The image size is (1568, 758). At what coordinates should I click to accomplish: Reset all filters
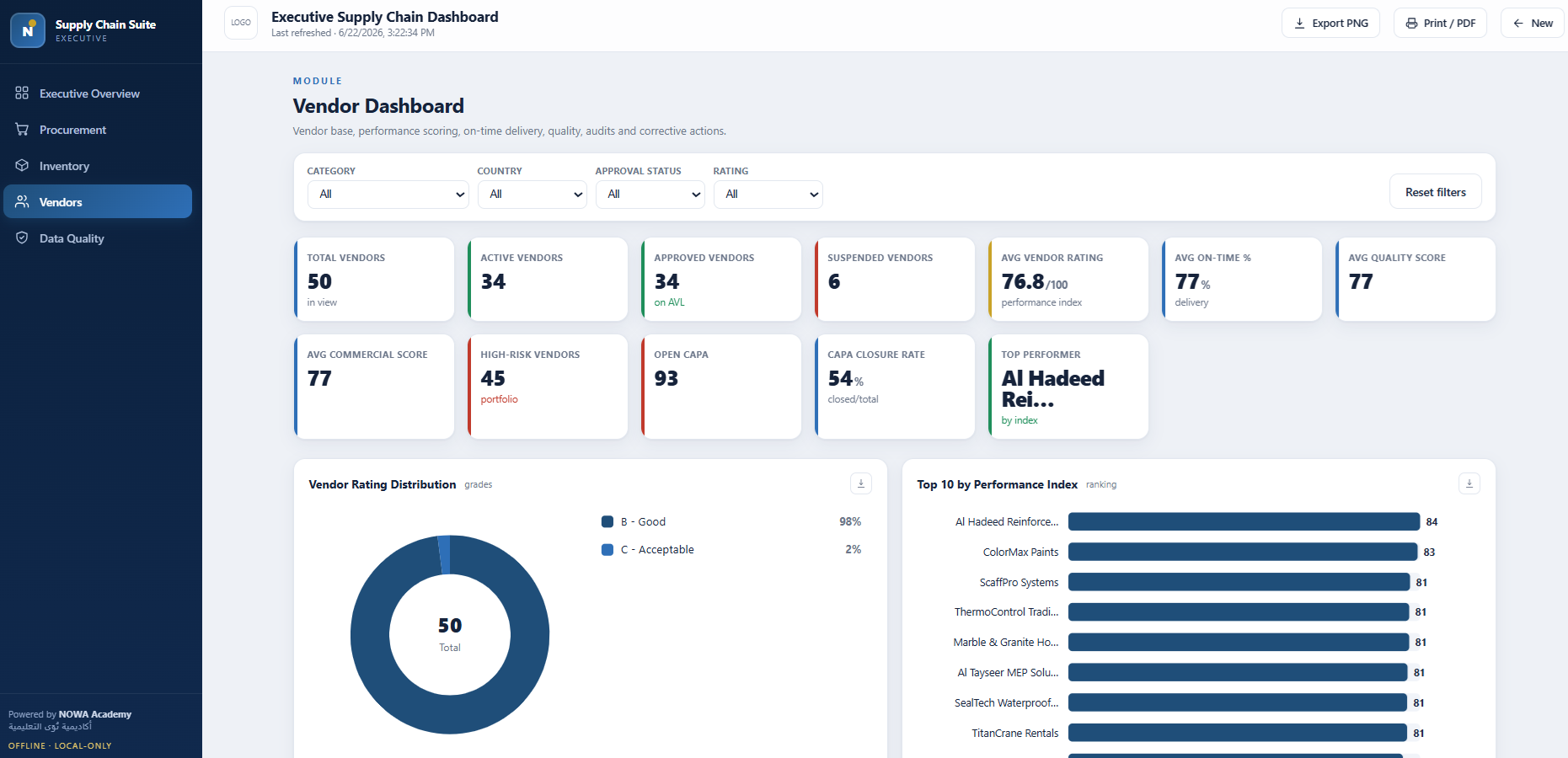(1435, 192)
